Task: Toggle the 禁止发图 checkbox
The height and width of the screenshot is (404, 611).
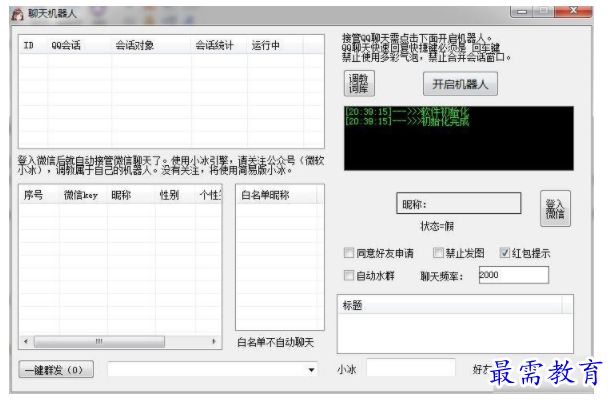Action: (438, 253)
